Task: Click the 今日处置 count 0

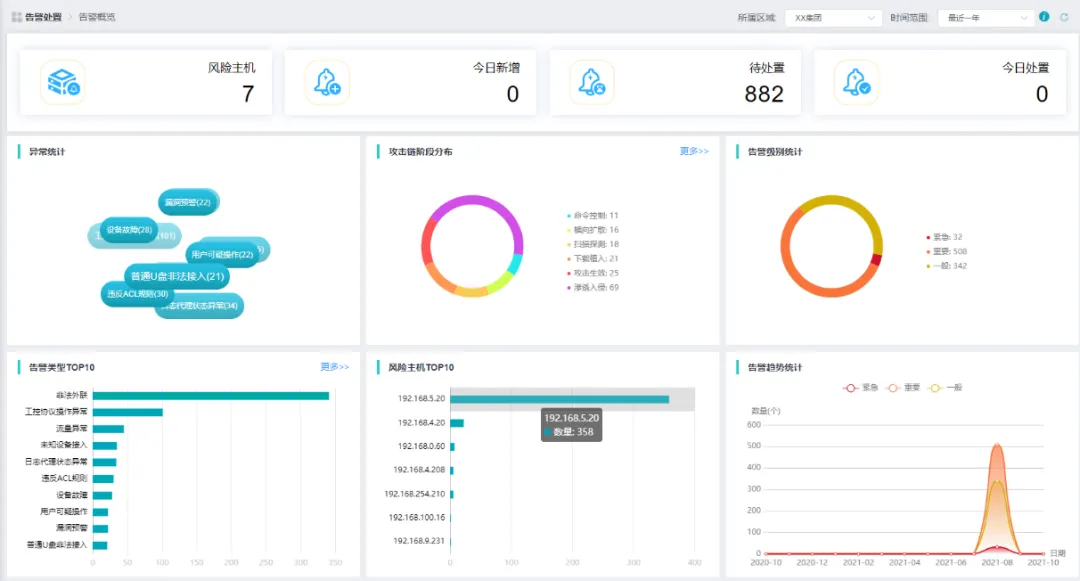Action: click(x=1041, y=94)
